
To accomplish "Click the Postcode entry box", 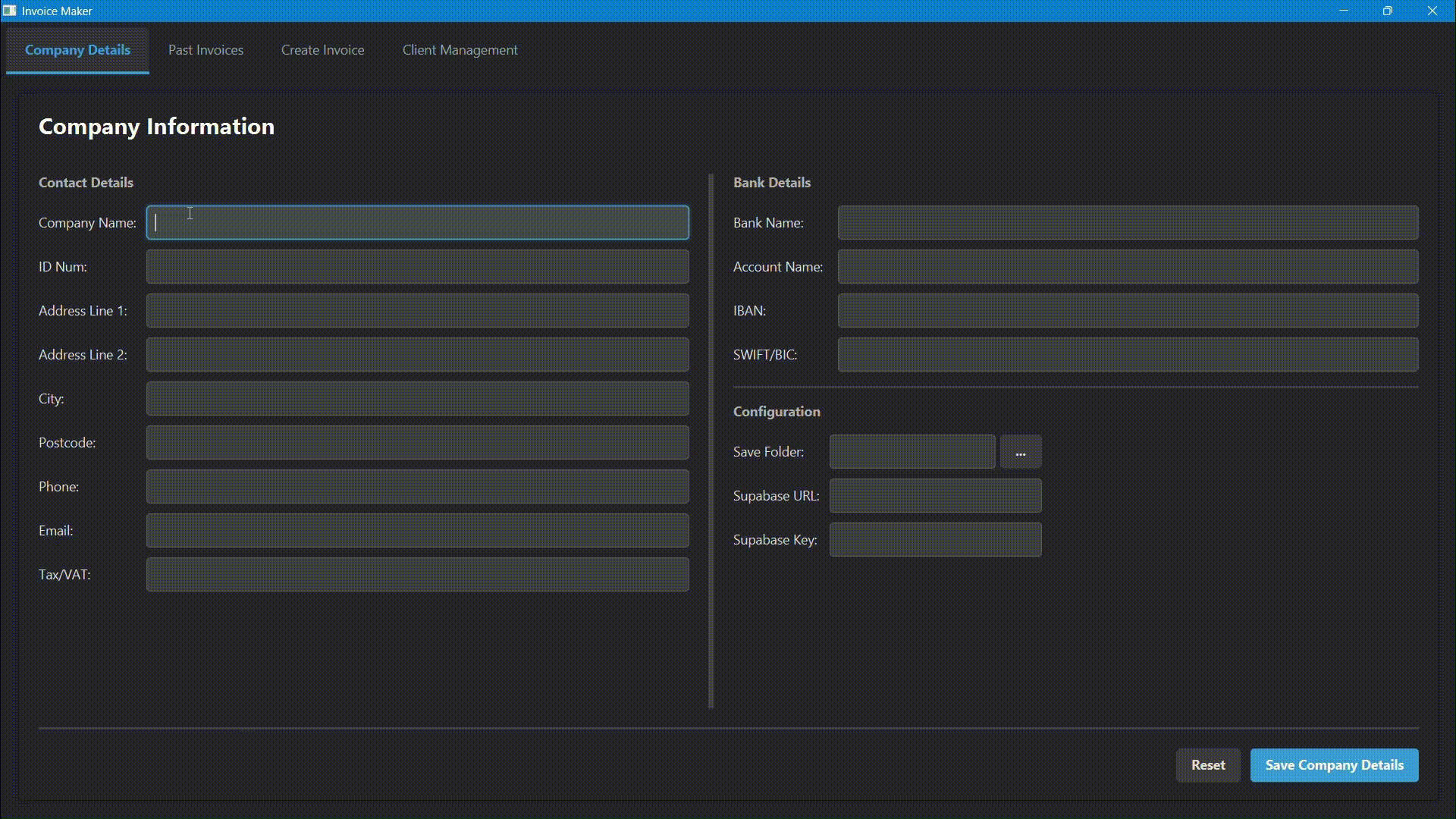I will pyautogui.click(x=417, y=442).
